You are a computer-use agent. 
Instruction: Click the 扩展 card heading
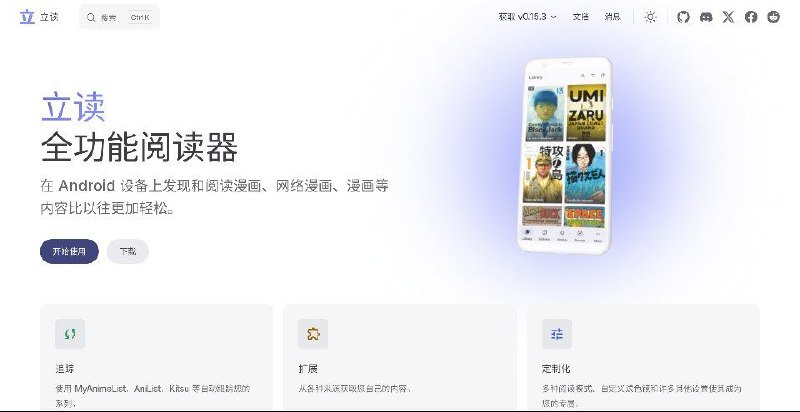pyautogui.click(x=308, y=368)
